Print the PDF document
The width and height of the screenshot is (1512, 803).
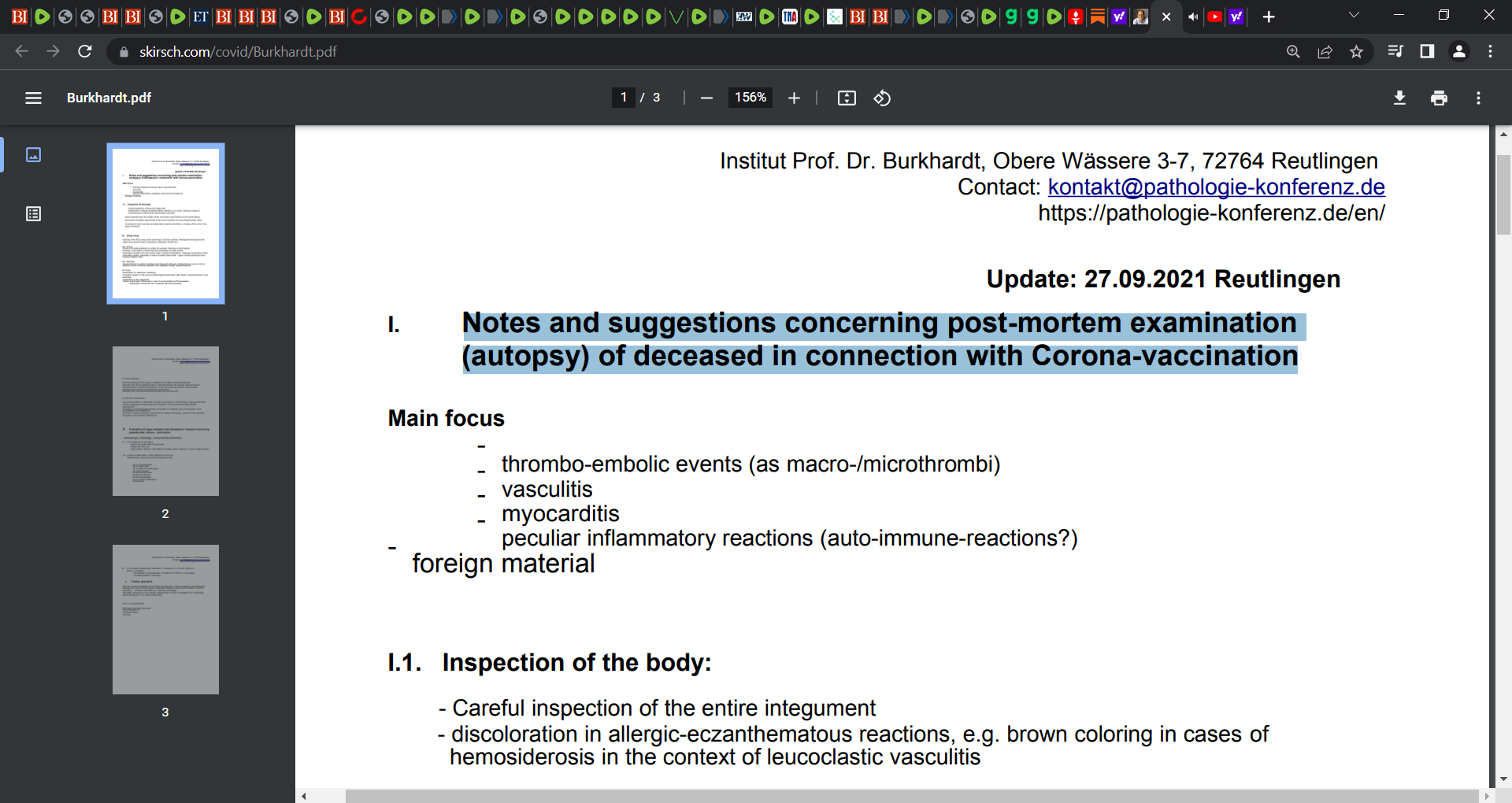point(1439,98)
